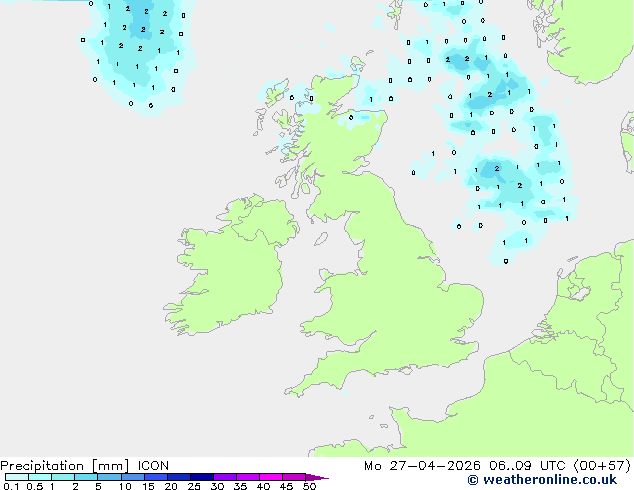This screenshot has height=490, width=634.
Task: Click the date '27-04-2026' text
Action: 435,466
